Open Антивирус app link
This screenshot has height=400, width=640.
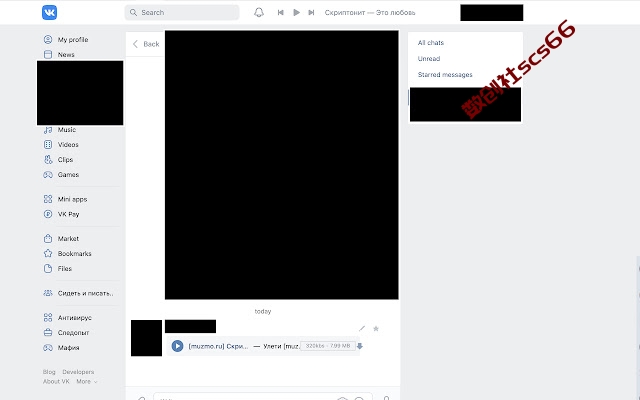pyautogui.click(x=74, y=318)
